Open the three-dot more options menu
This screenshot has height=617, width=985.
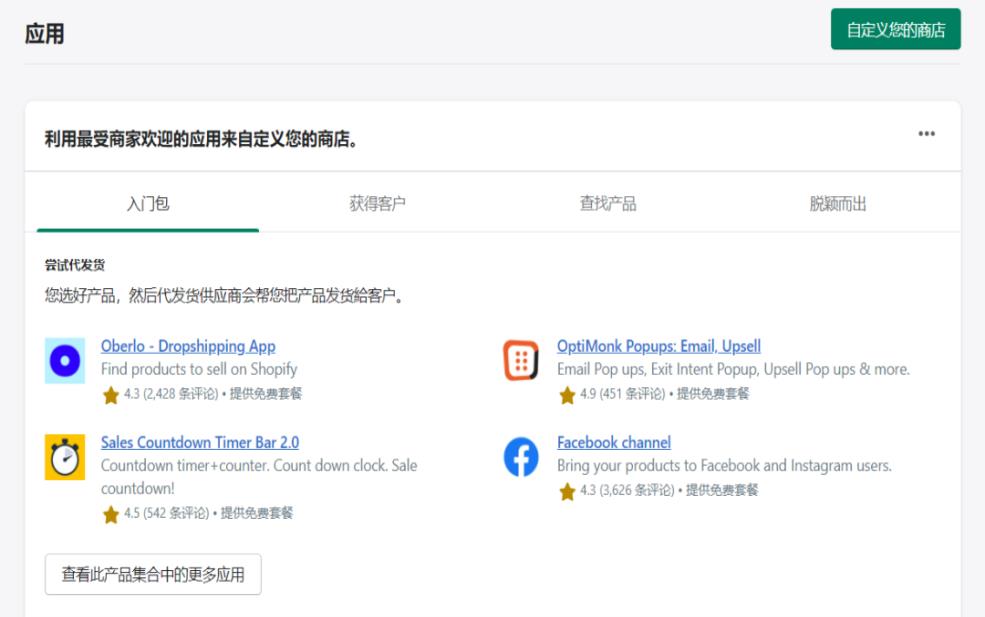926,134
